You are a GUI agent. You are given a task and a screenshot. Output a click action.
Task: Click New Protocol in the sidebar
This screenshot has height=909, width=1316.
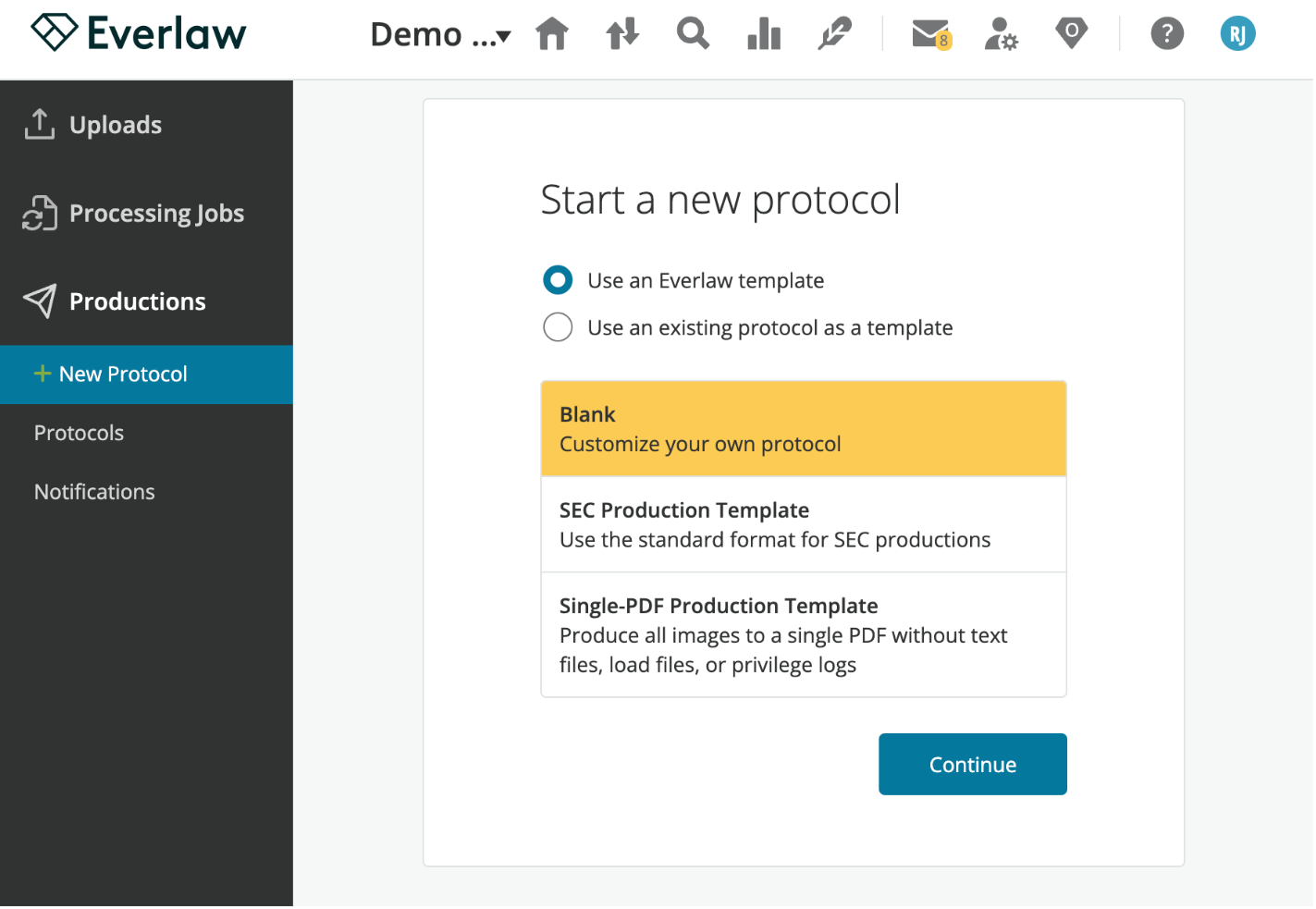(x=122, y=374)
